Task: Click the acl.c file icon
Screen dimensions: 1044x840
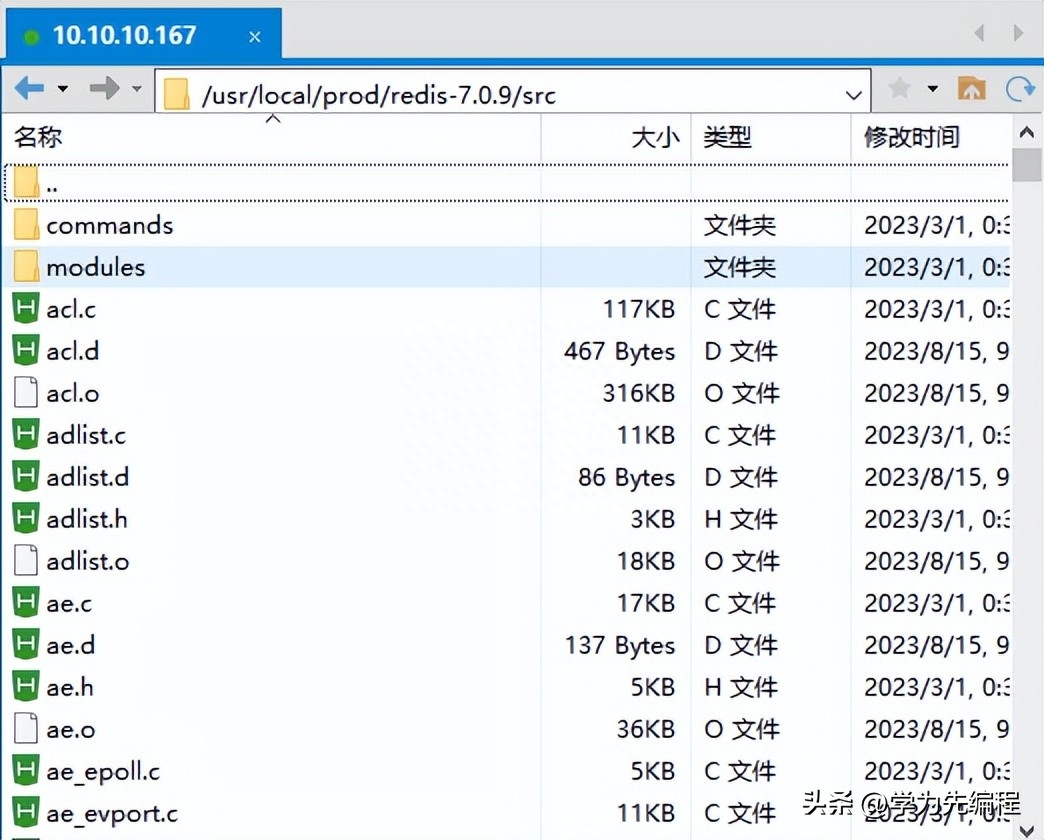Action: pos(26,308)
